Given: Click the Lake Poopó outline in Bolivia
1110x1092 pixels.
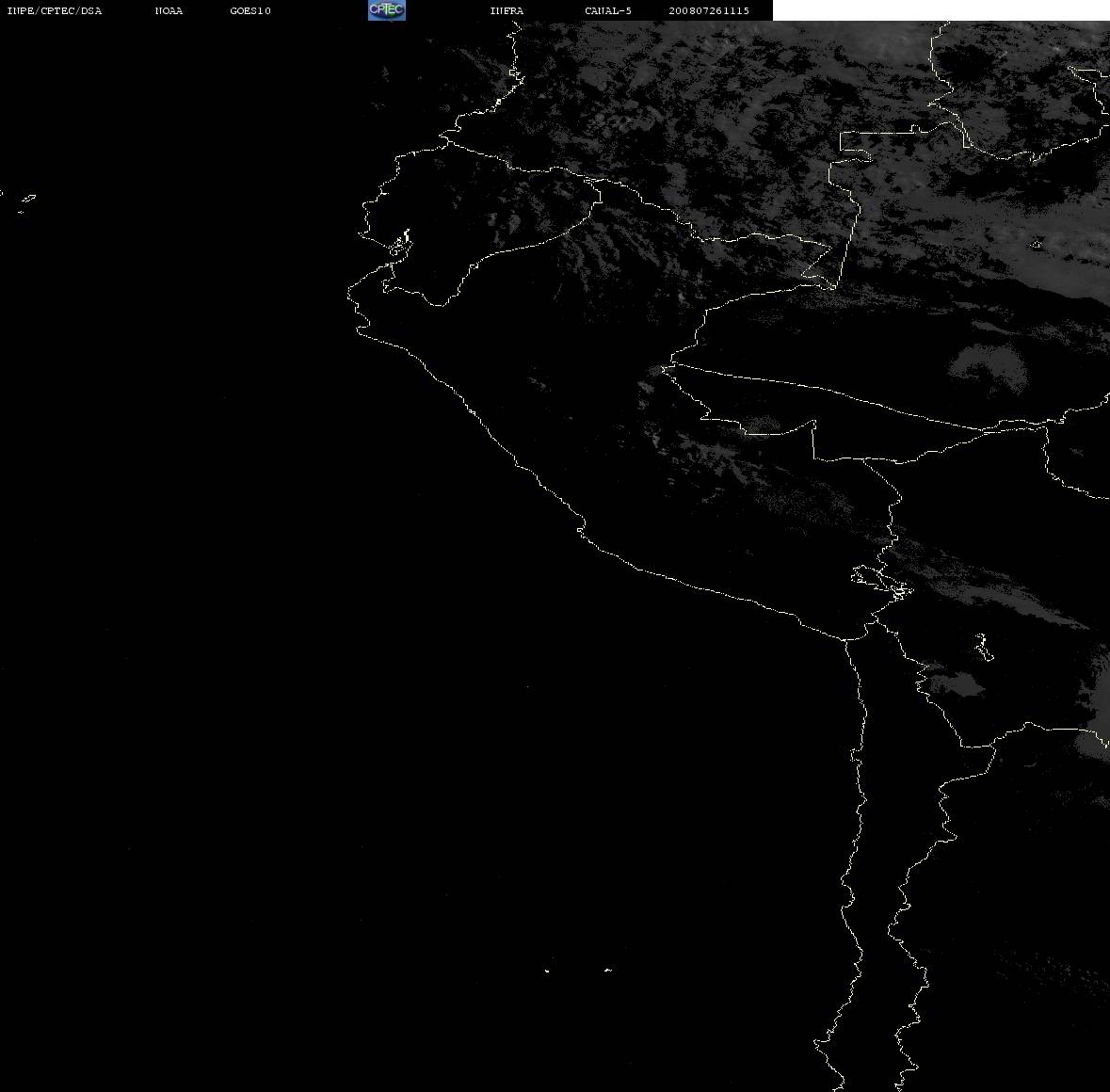Looking at the screenshot, I should pos(983,647).
